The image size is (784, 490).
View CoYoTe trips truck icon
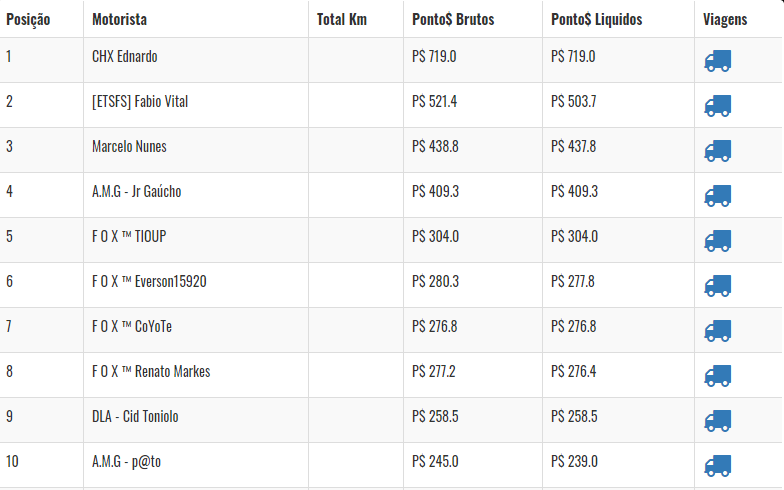718,331
